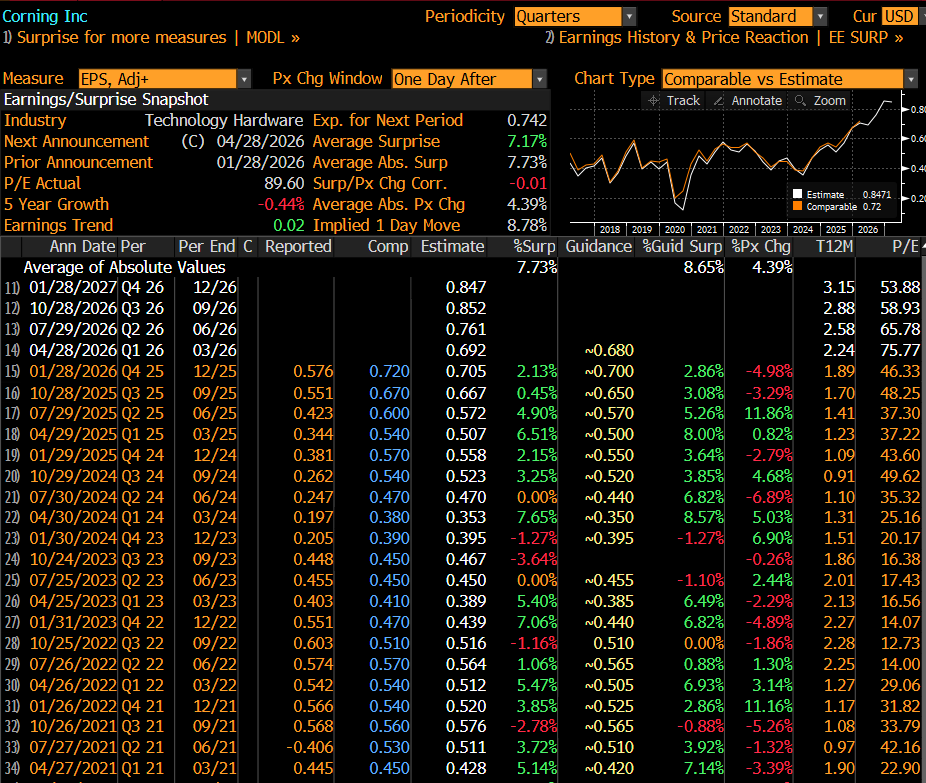Click the orange Comparable legend swatch
Screen dimensions: 926x783
pyautogui.click(x=797, y=207)
